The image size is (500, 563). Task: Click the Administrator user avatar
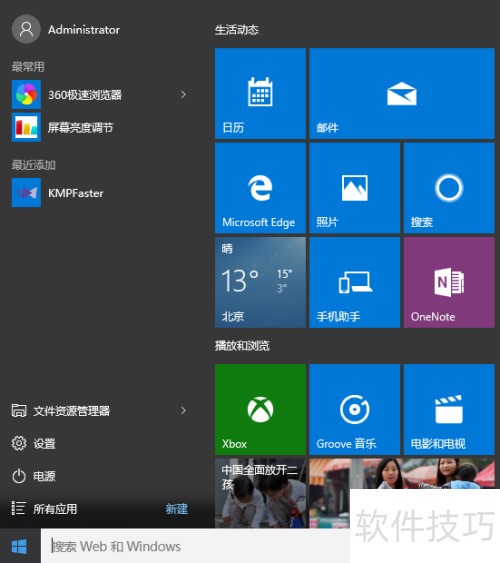[x=26, y=29]
